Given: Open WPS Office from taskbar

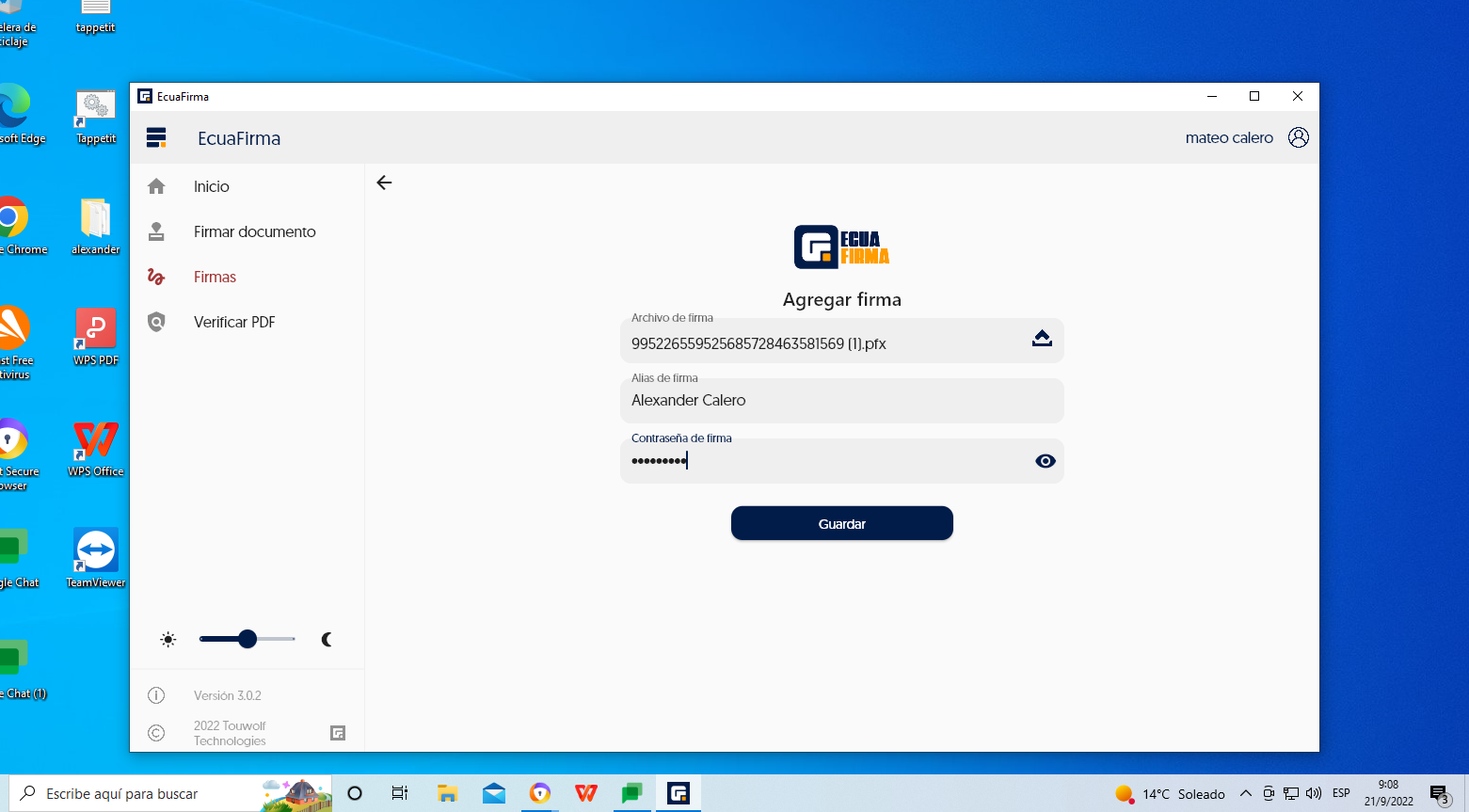Looking at the screenshot, I should pyautogui.click(x=586, y=793).
